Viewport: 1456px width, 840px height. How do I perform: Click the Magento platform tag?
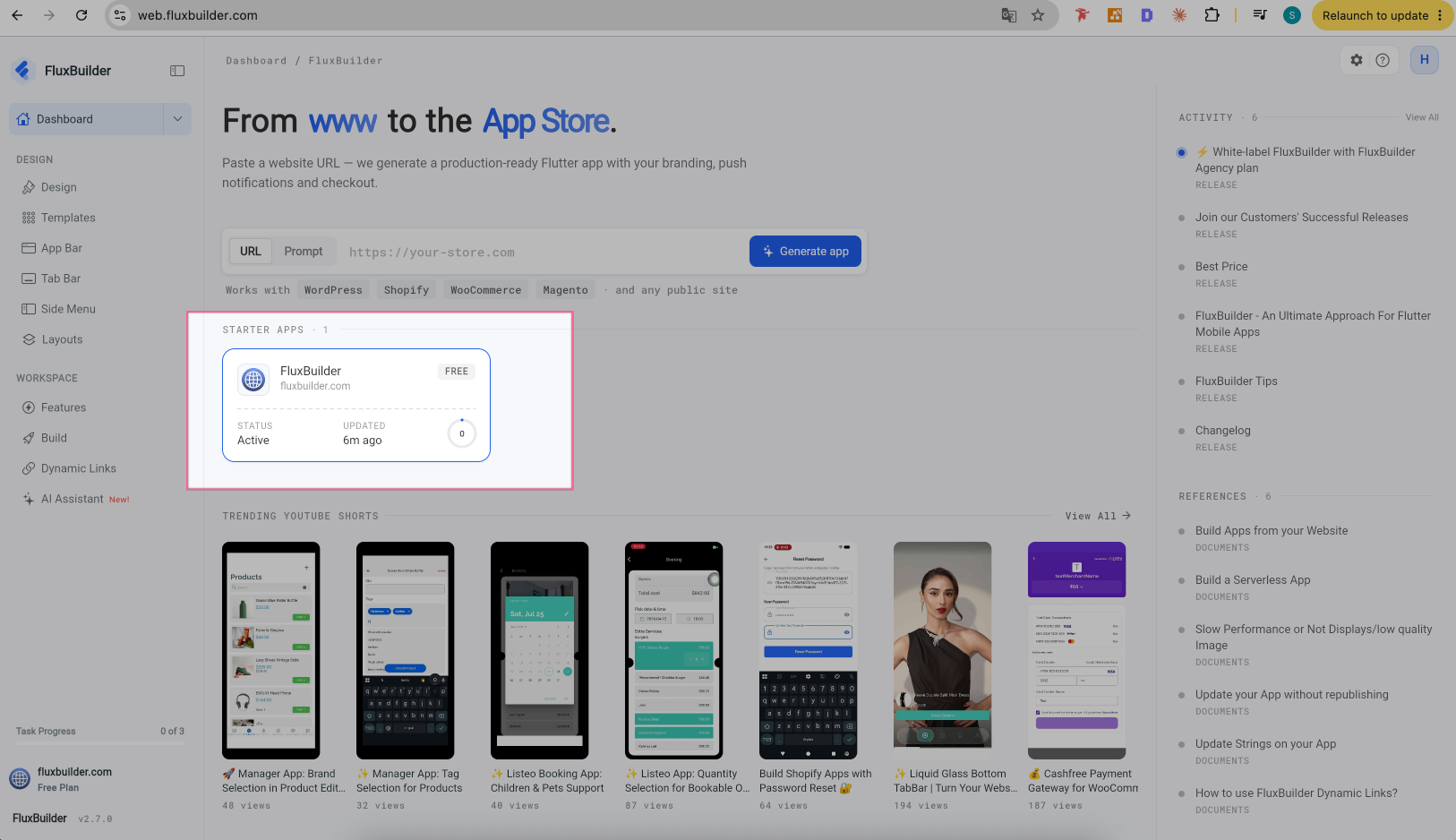point(565,290)
